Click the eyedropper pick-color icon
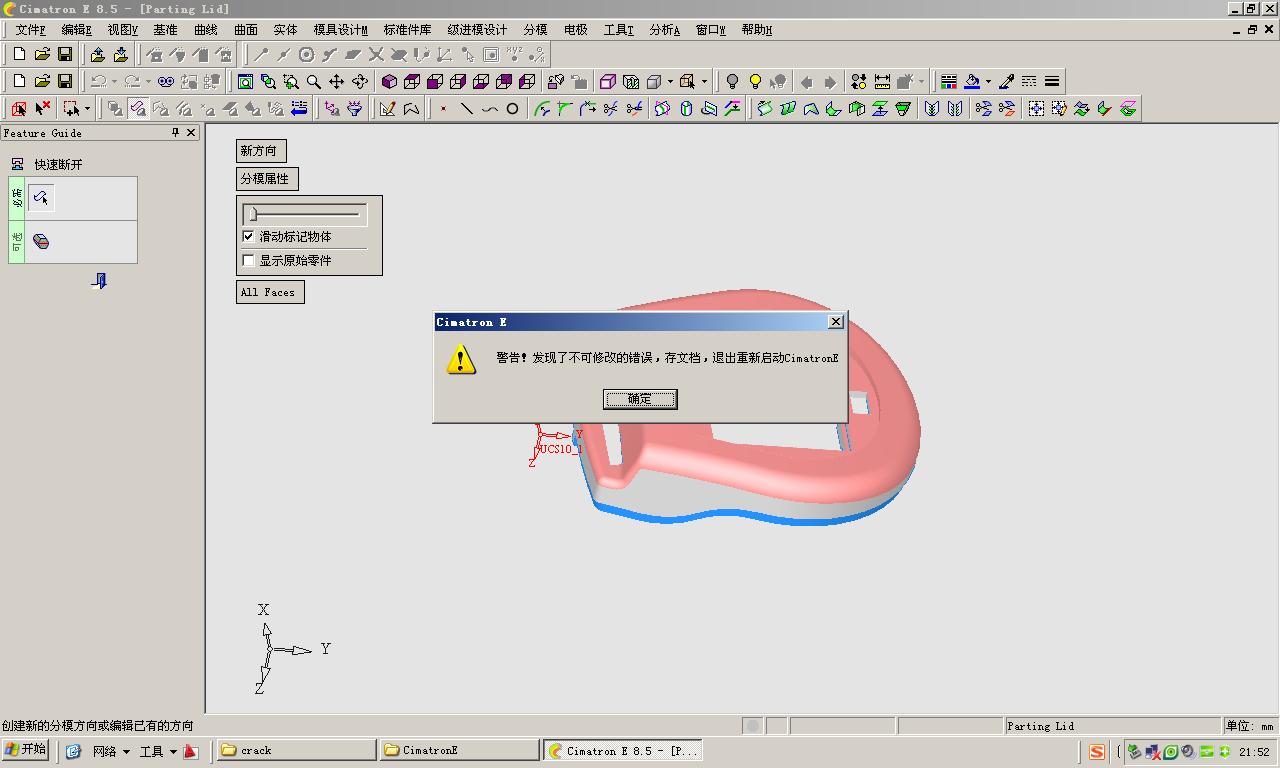Image resolution: width=1280 pixels, height=768 pixels. [1006, 81]
